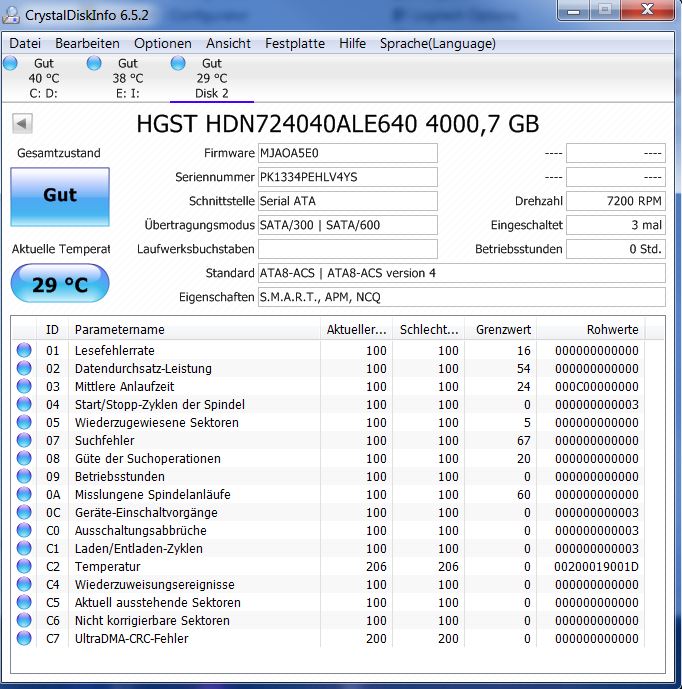Click the Seriennummer field
The height and width of the screenshot is (689, 682).
point(348,177)
